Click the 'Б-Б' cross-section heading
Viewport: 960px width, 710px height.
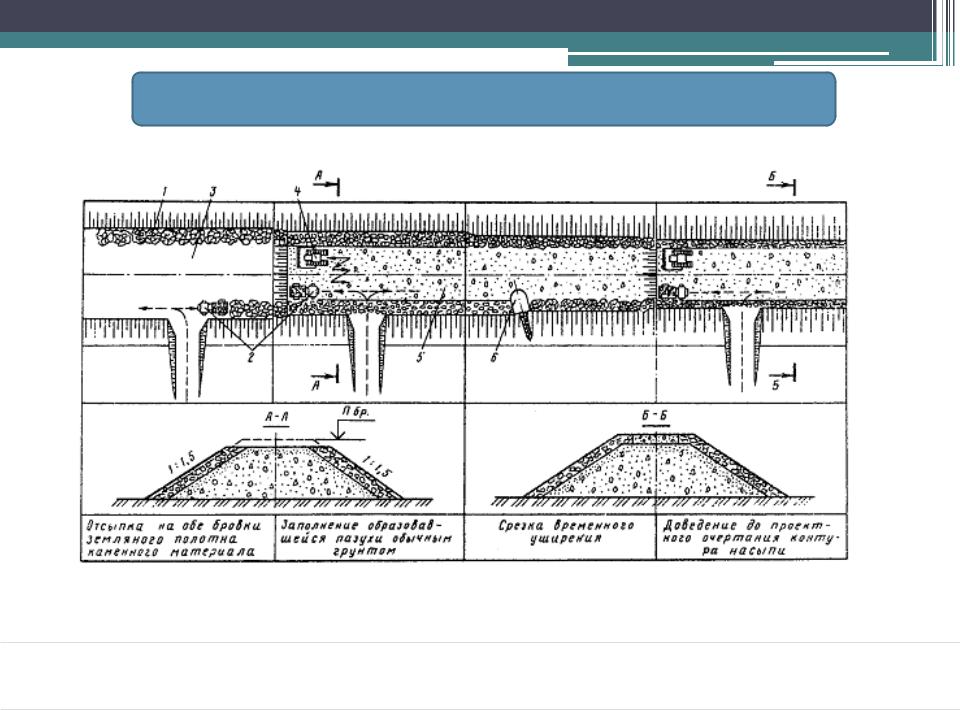click(x=654, y=416)
